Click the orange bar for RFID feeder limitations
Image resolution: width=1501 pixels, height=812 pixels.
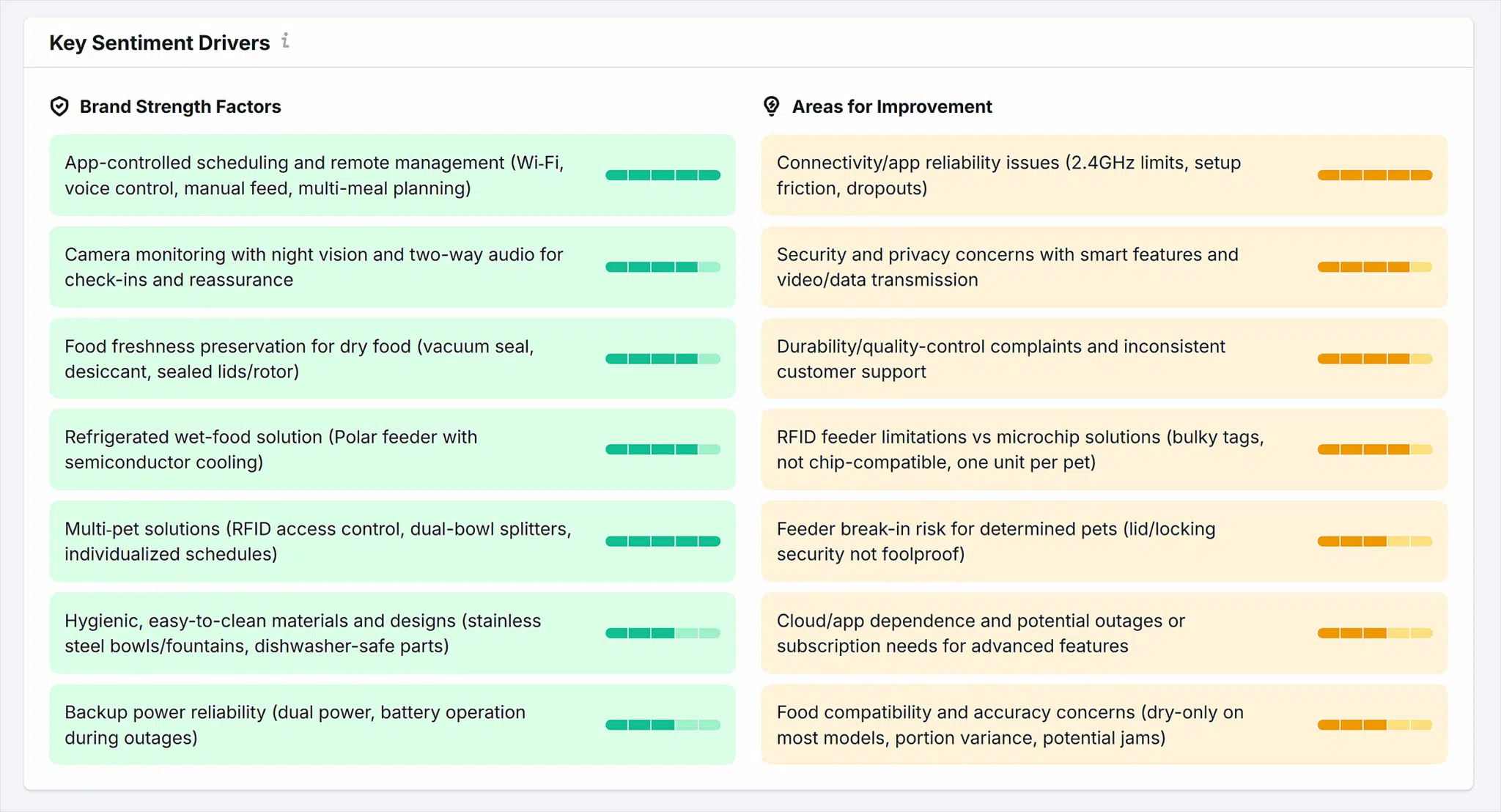click(1375, 449)
